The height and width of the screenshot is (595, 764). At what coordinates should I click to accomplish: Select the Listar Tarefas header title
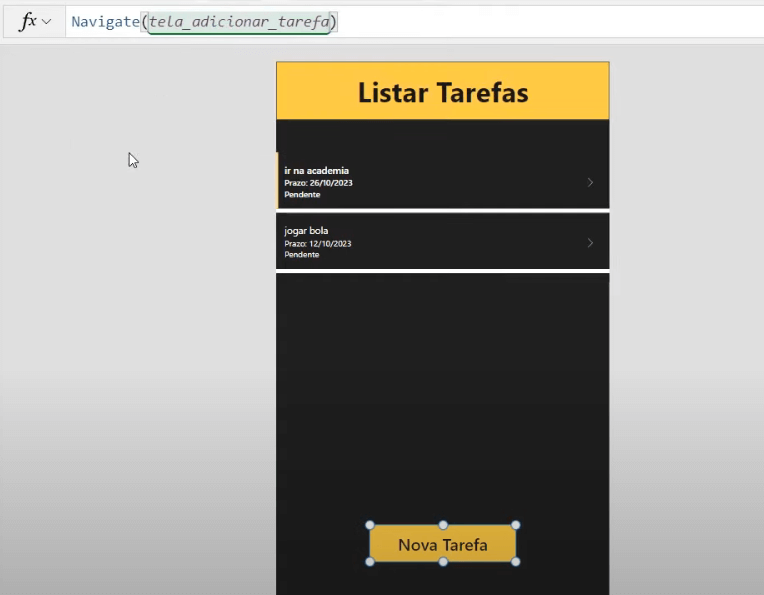(443, 92)
